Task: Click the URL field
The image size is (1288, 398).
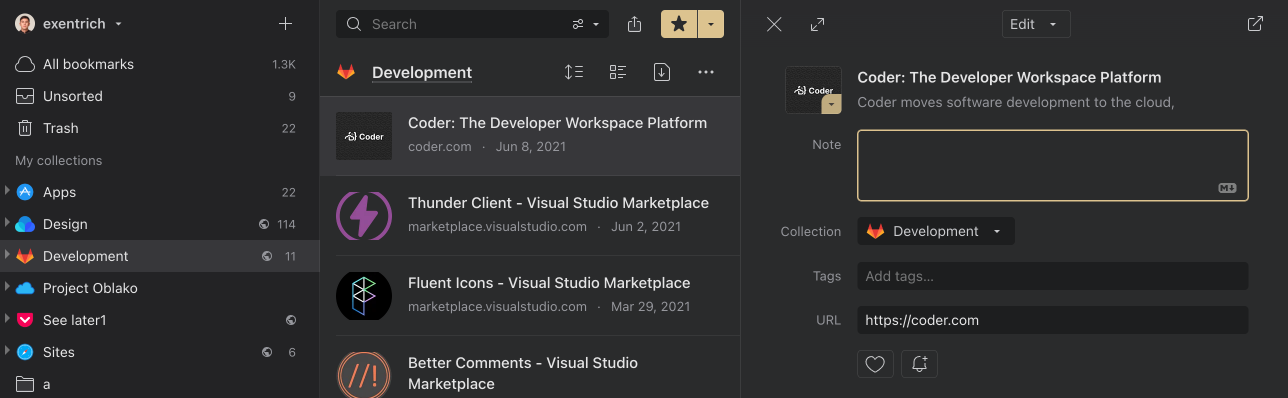Action: pos(1053,320)
